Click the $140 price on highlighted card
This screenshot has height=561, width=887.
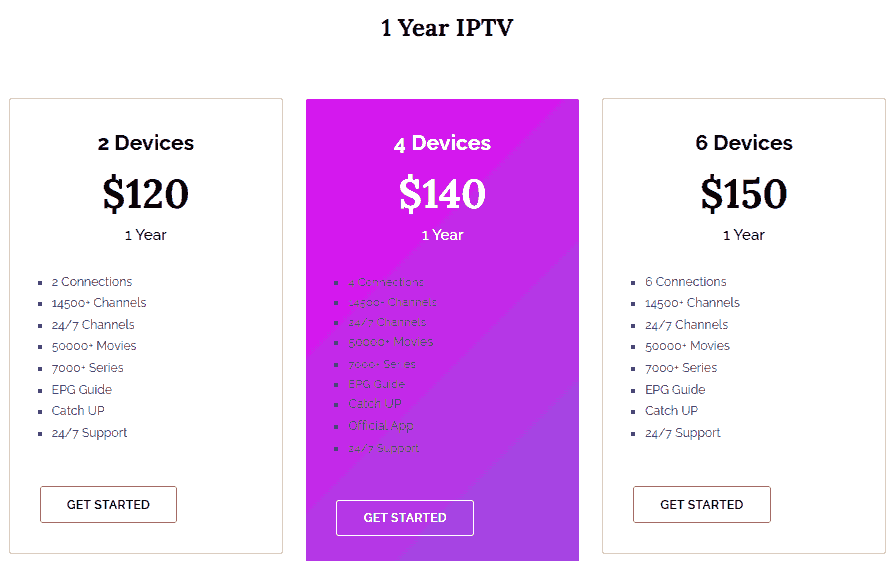coord(442,193)
